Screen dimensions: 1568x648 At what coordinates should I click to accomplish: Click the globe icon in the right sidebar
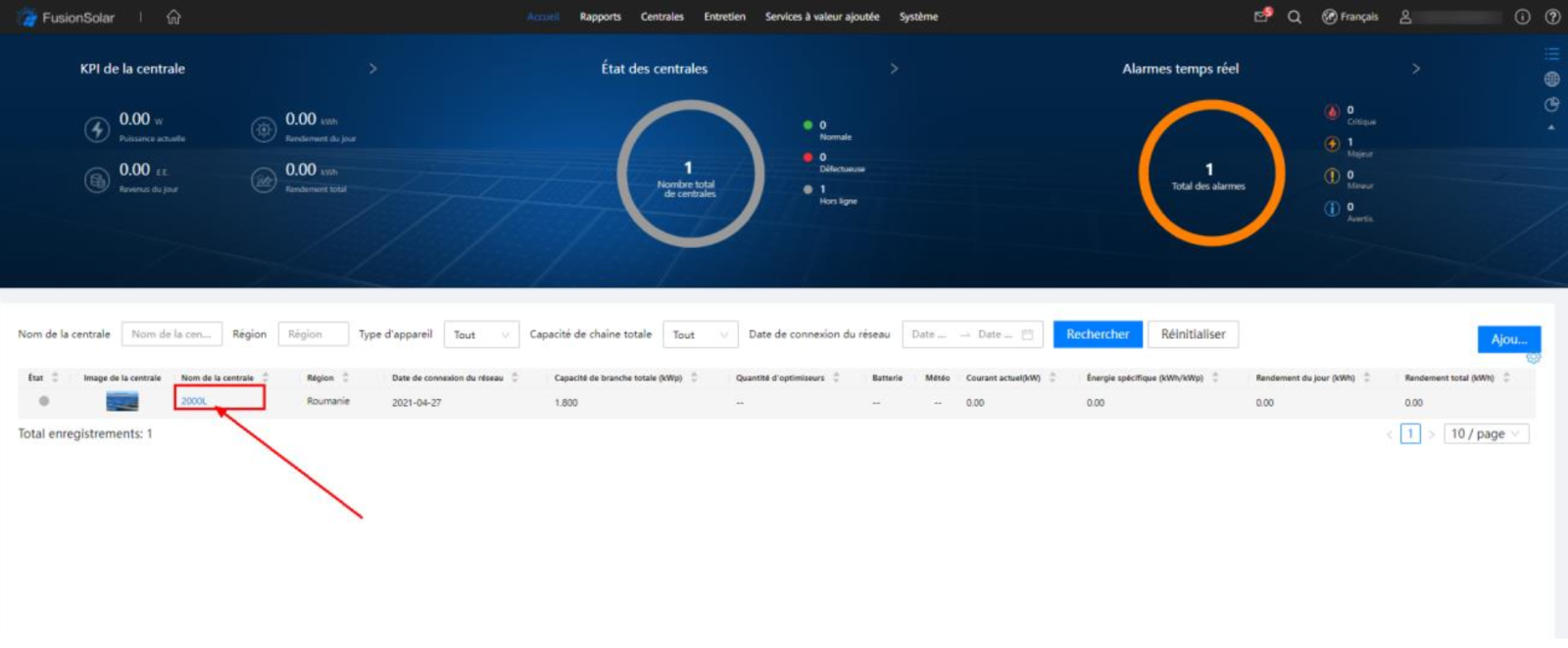tap(1551, 79)
